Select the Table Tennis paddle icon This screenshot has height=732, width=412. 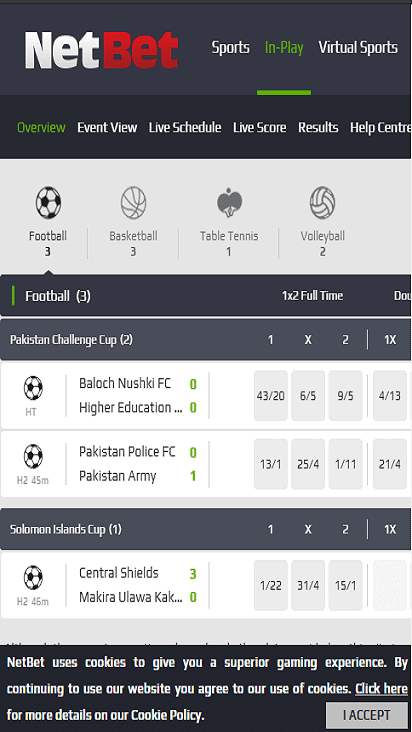pos(229,203)
